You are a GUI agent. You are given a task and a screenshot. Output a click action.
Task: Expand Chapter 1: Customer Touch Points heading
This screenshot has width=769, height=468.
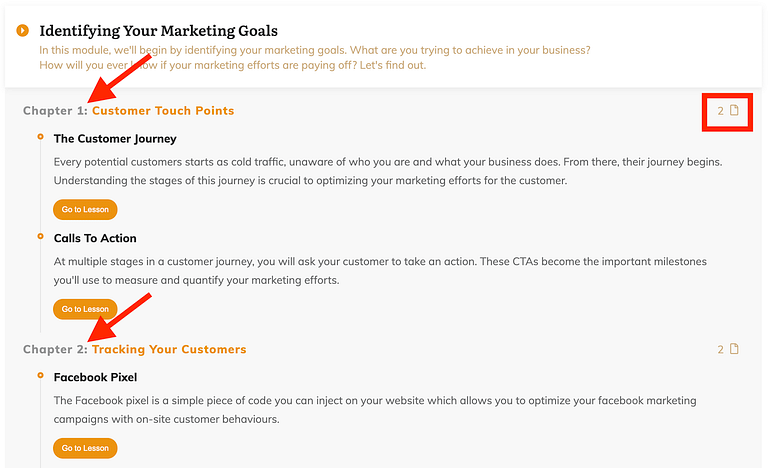pos(128,110)
